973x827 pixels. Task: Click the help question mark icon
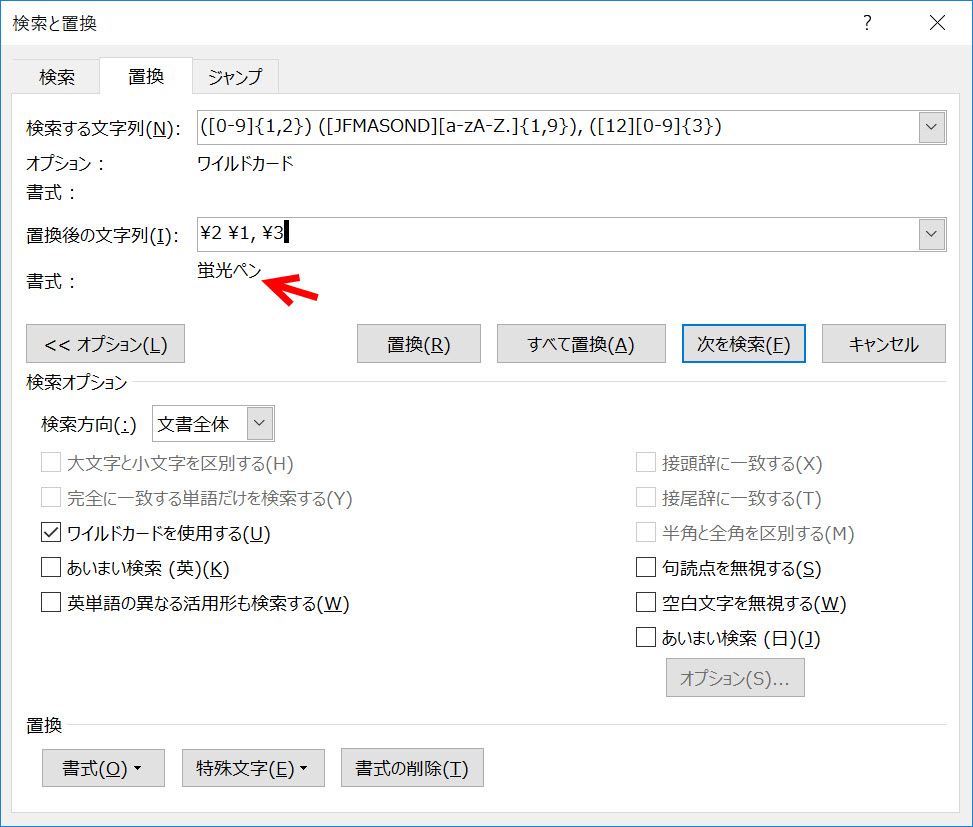click(867, 23)
